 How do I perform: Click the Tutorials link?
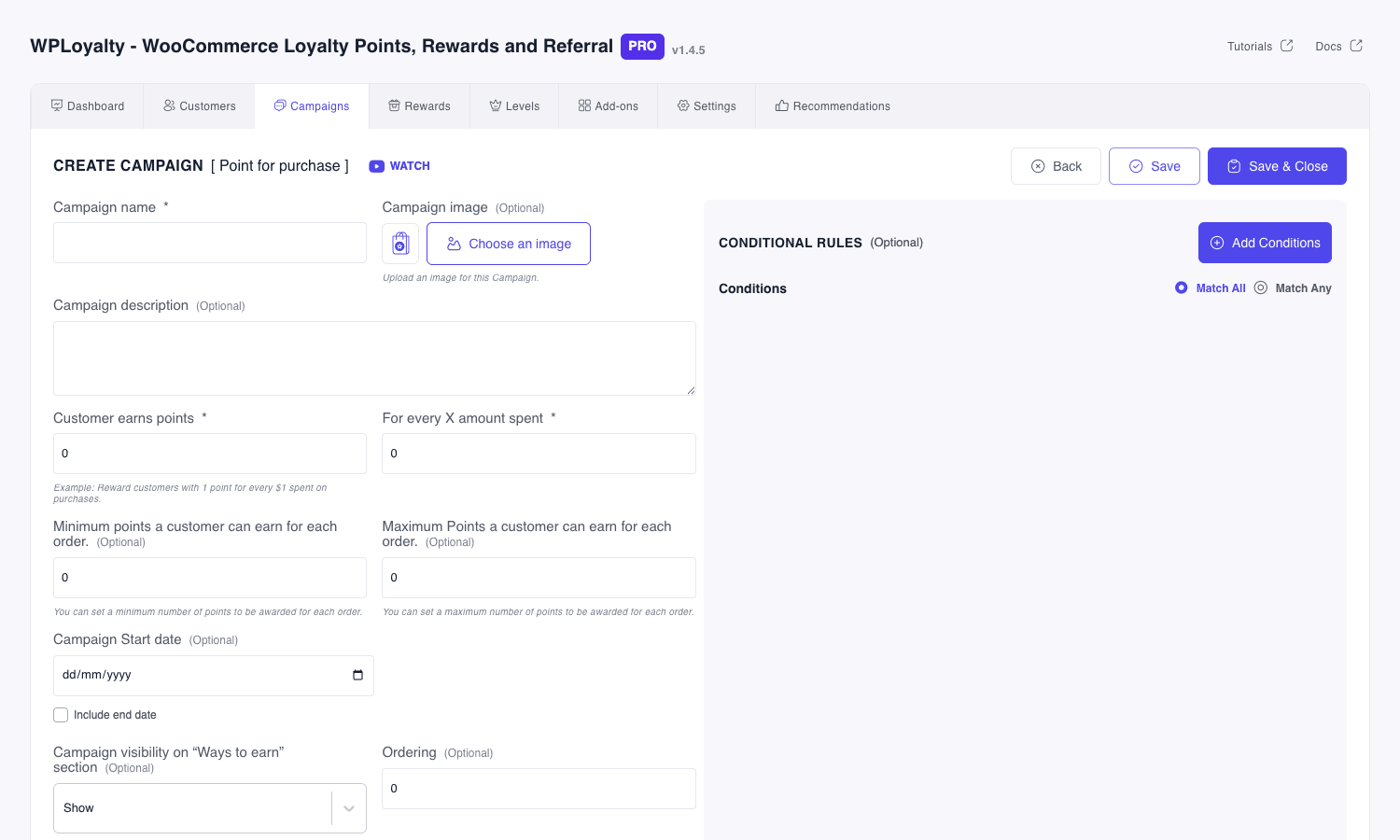[1260, 46]
